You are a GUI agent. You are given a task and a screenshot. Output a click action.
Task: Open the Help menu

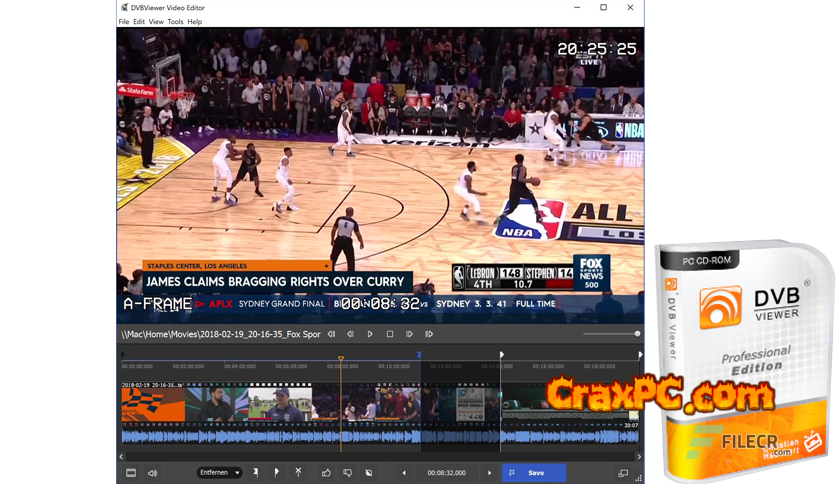(x=195, y=21)
